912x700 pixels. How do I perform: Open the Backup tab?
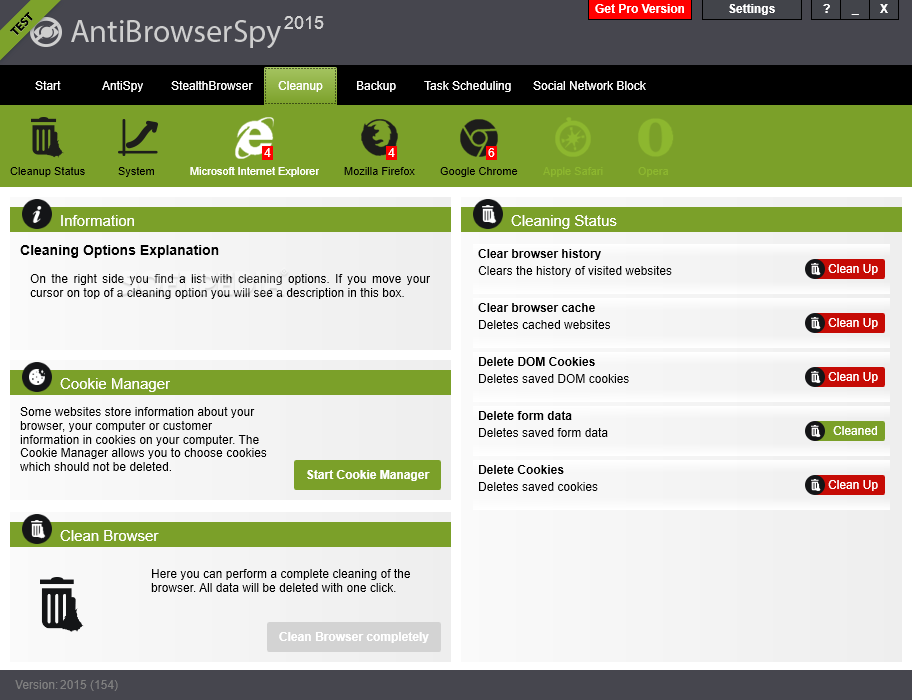pos(376,86)
